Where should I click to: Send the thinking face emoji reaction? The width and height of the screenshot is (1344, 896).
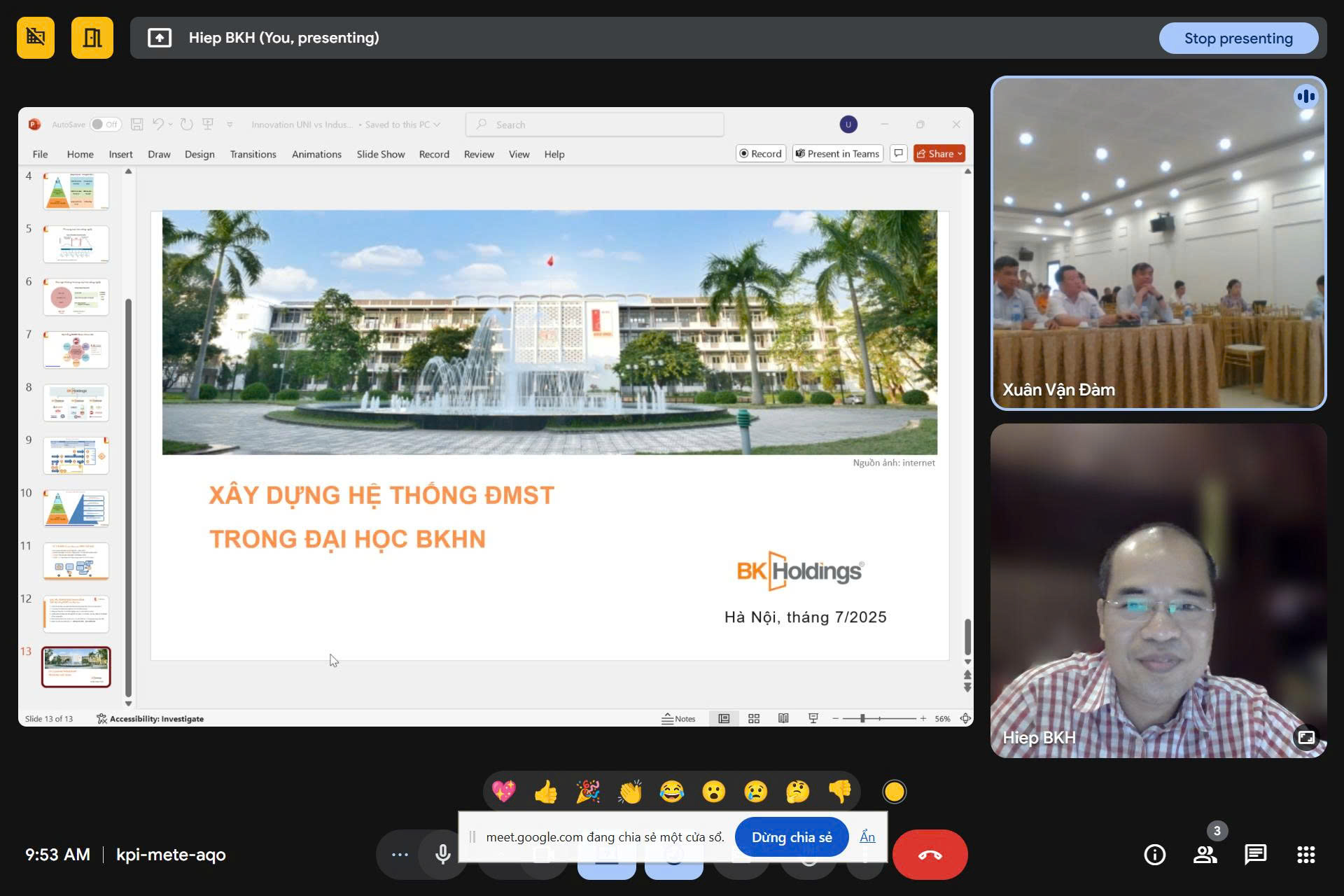point(797,792)
